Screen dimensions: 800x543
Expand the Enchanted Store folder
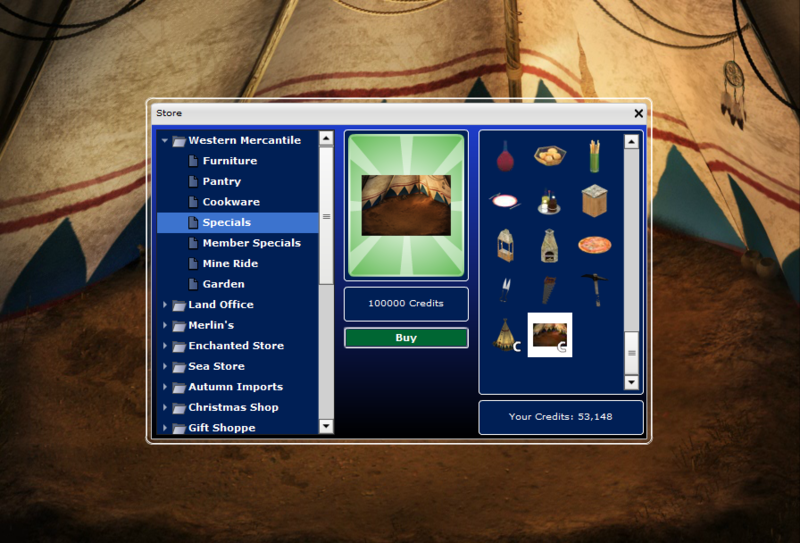coord(165,346)
